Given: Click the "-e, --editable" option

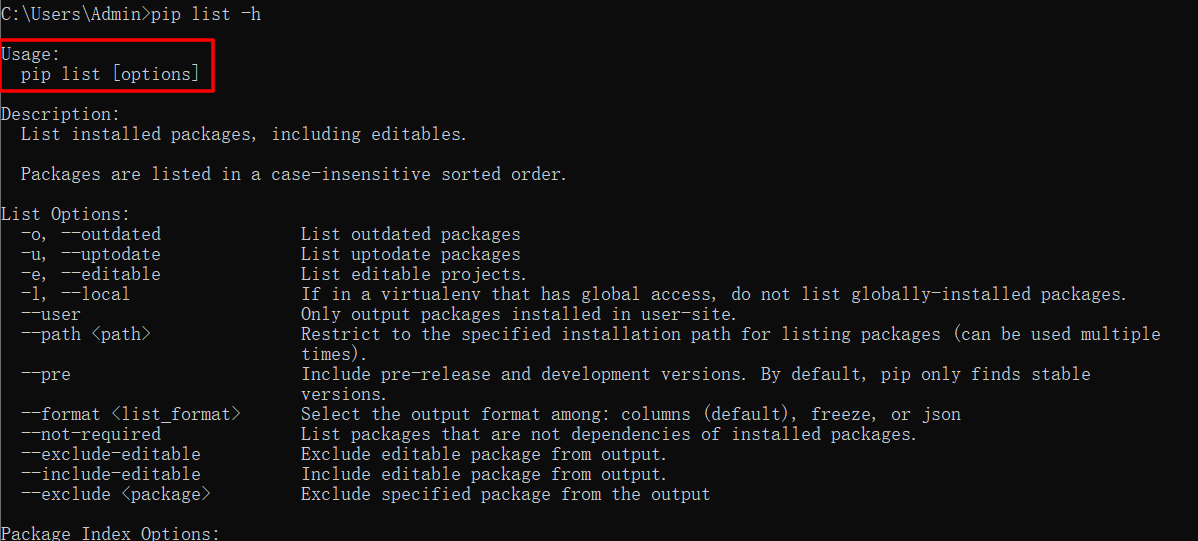Looking at the screenshot, I should [x=90, y=274].
